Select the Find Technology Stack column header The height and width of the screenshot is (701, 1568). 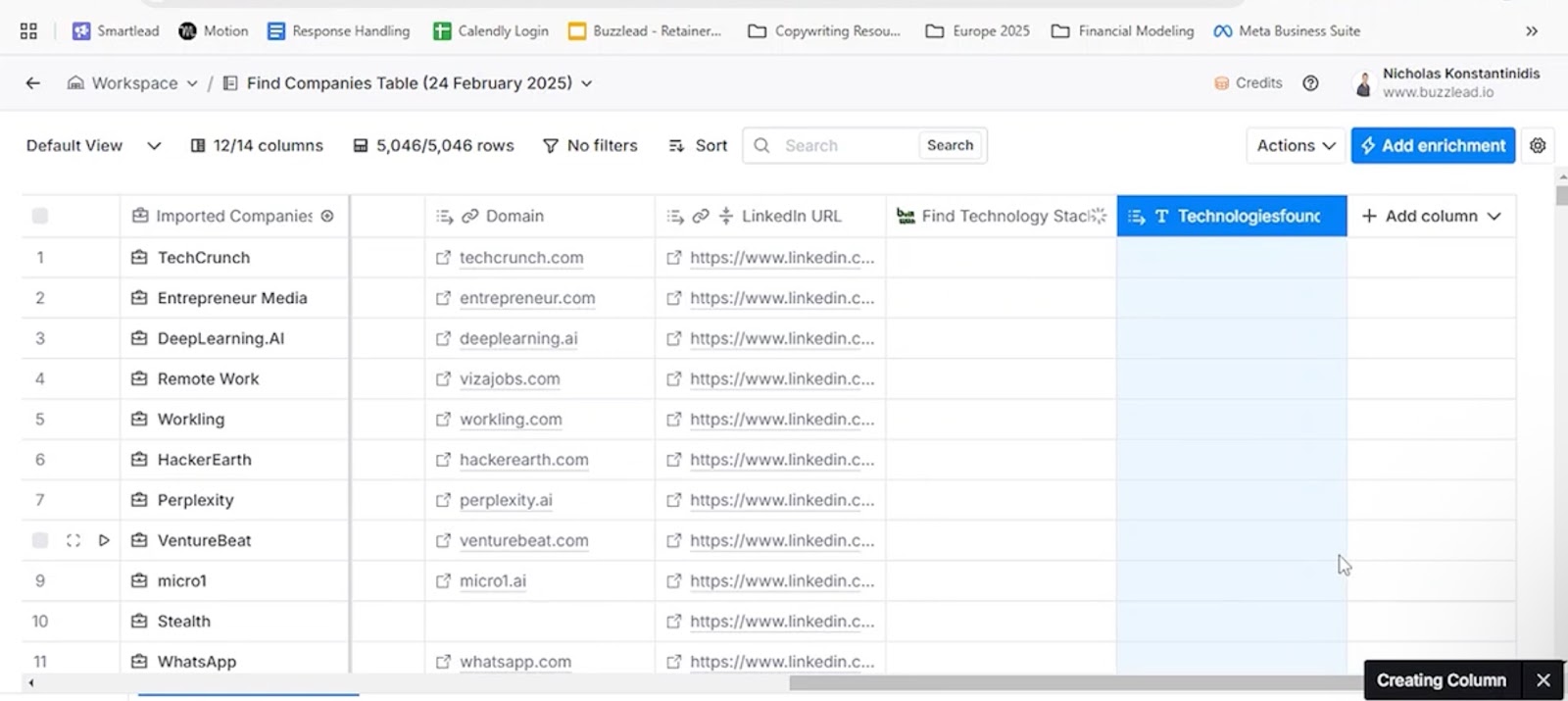point(1002,216)
